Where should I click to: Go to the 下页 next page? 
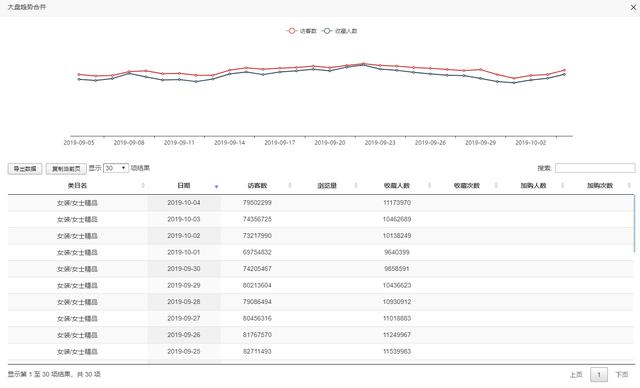tap(622, 375)
